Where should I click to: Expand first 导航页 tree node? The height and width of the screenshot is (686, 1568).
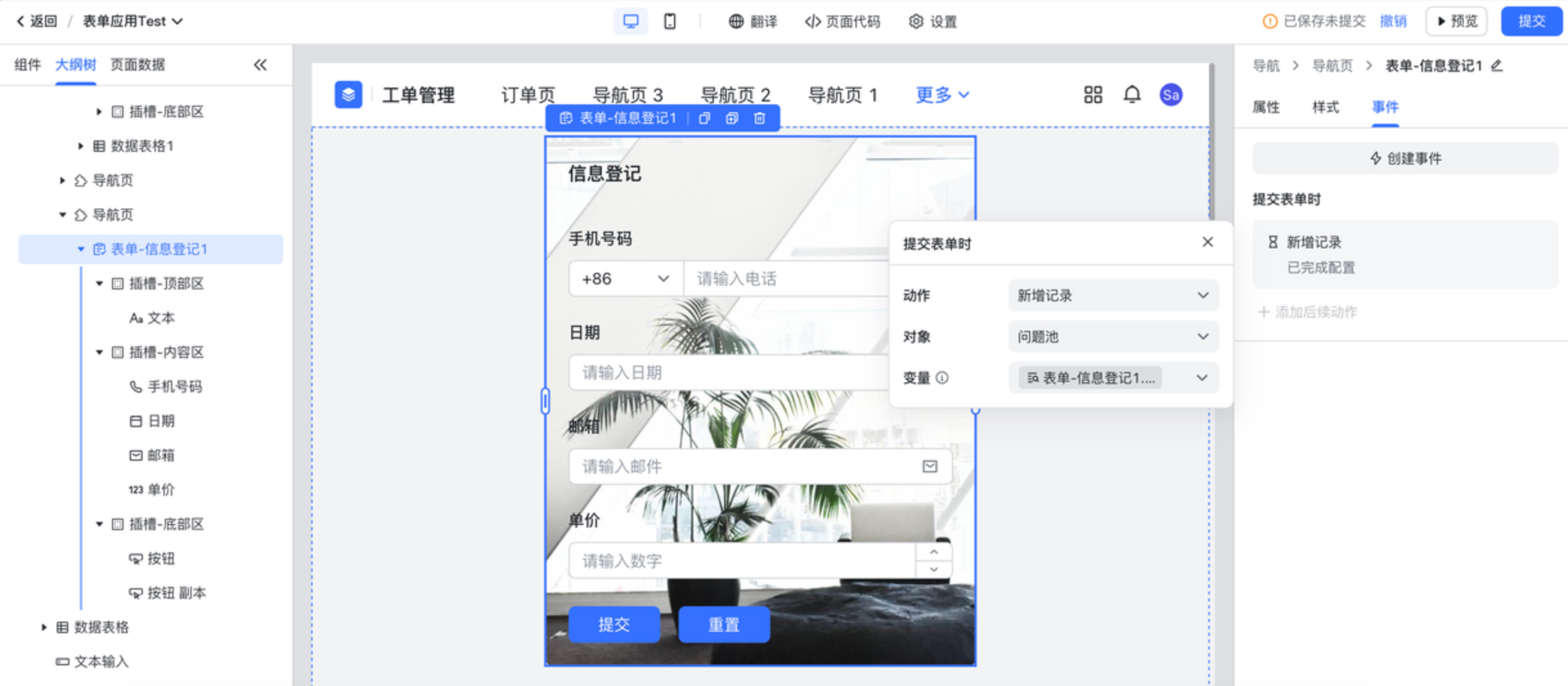point(62,180)
